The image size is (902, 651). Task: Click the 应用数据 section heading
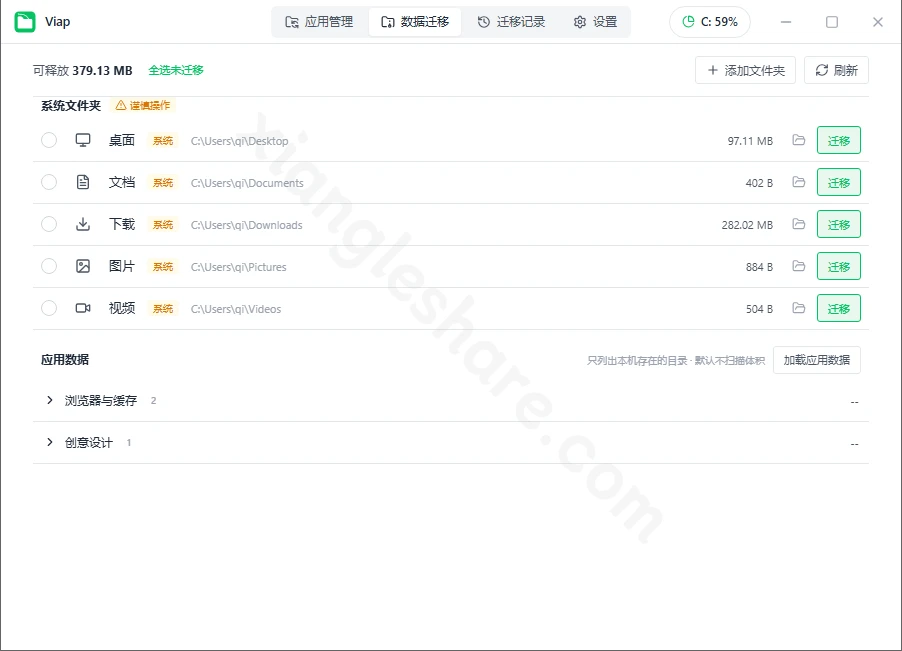coord(65,359)
